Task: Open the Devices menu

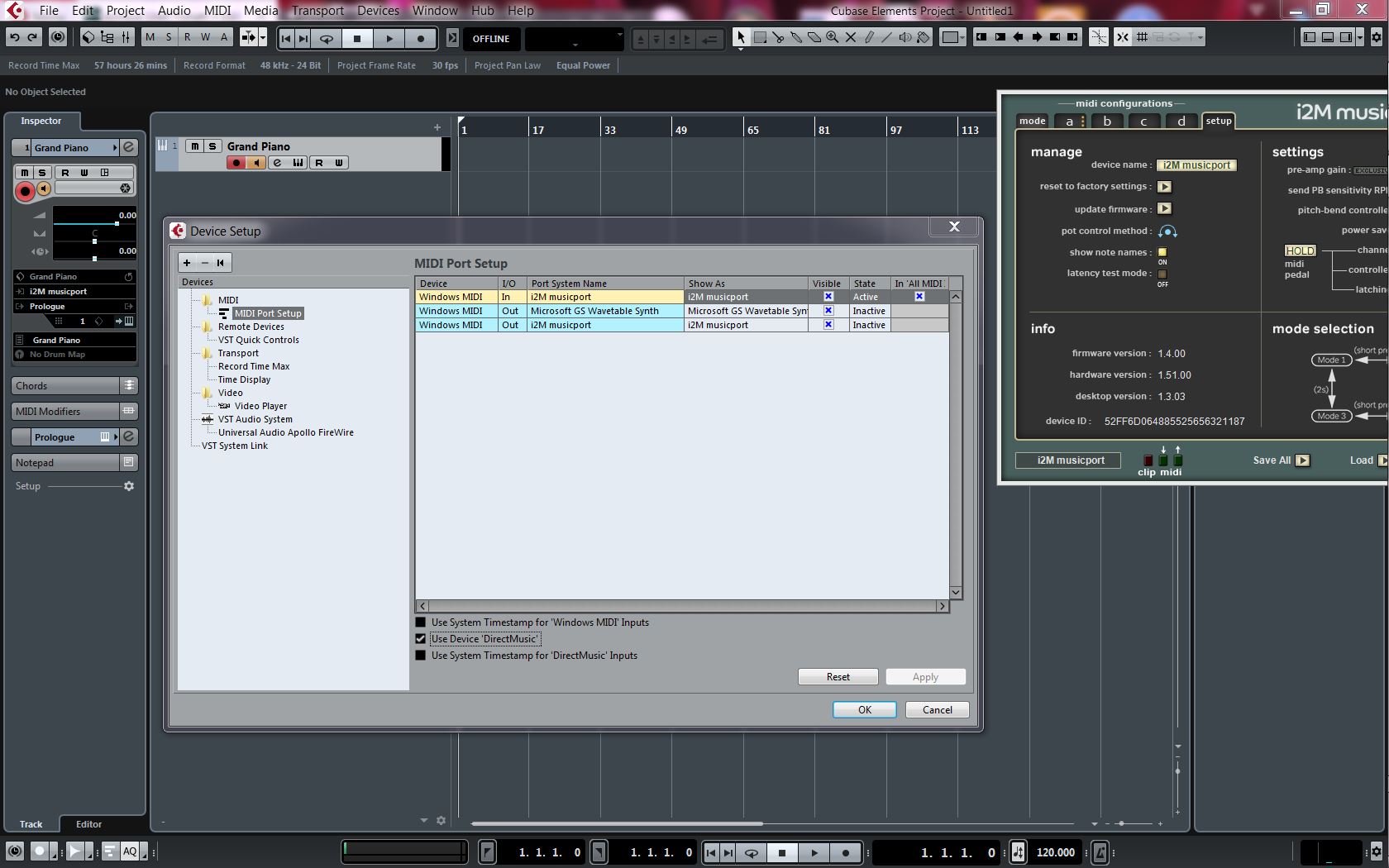Action: [379, 11]
